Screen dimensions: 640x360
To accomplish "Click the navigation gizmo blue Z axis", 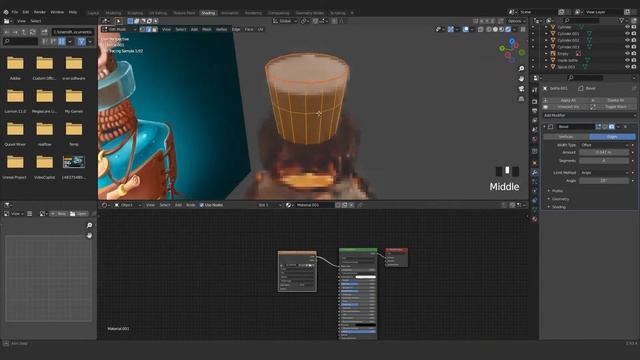I will click(x=512, y=41).
